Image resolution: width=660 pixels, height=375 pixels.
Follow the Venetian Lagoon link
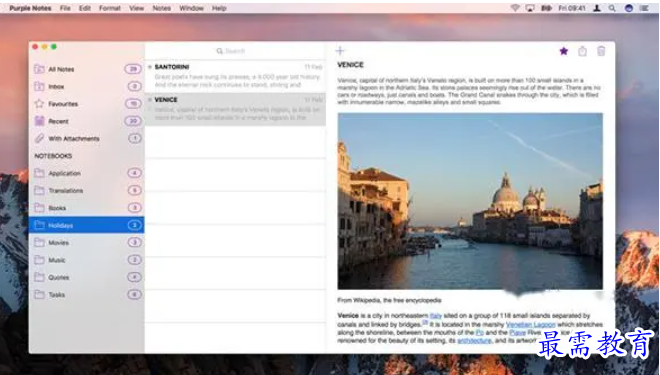pos(530,324)
